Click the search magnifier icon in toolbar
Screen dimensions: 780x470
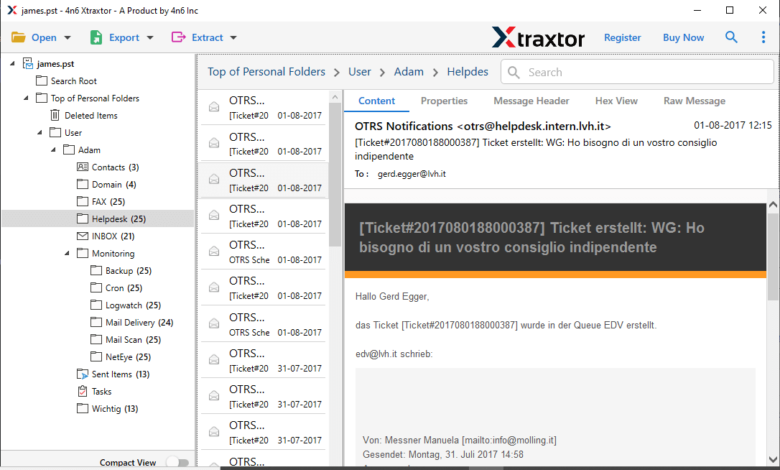click(x=731, y=38)
